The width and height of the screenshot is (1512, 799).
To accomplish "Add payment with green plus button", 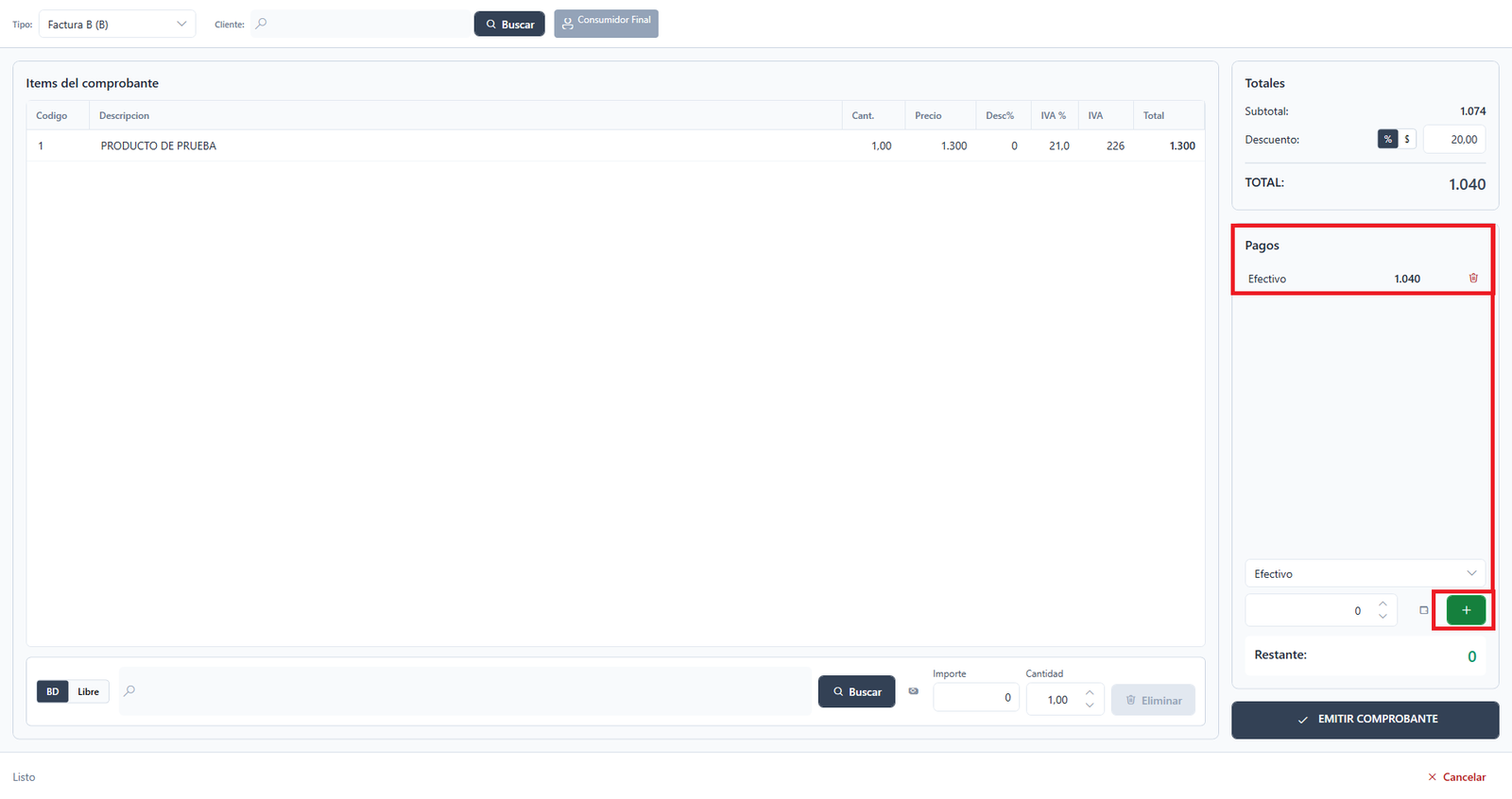I will coord(1466,610).
